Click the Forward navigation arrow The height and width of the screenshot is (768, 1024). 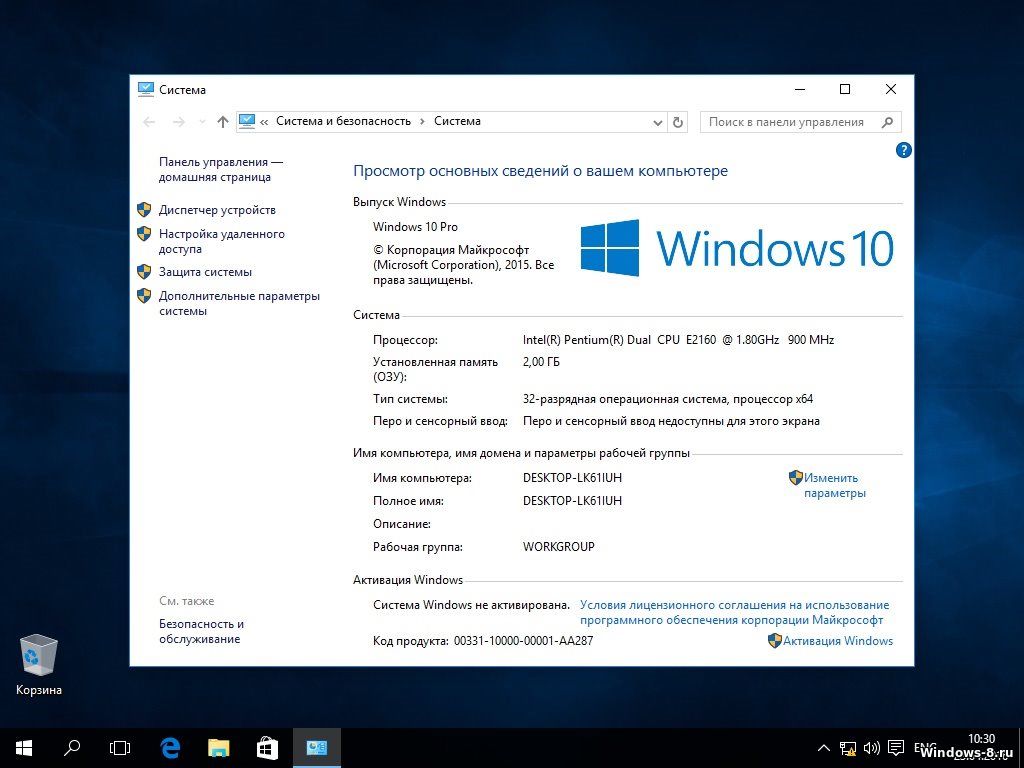point(178,122)
